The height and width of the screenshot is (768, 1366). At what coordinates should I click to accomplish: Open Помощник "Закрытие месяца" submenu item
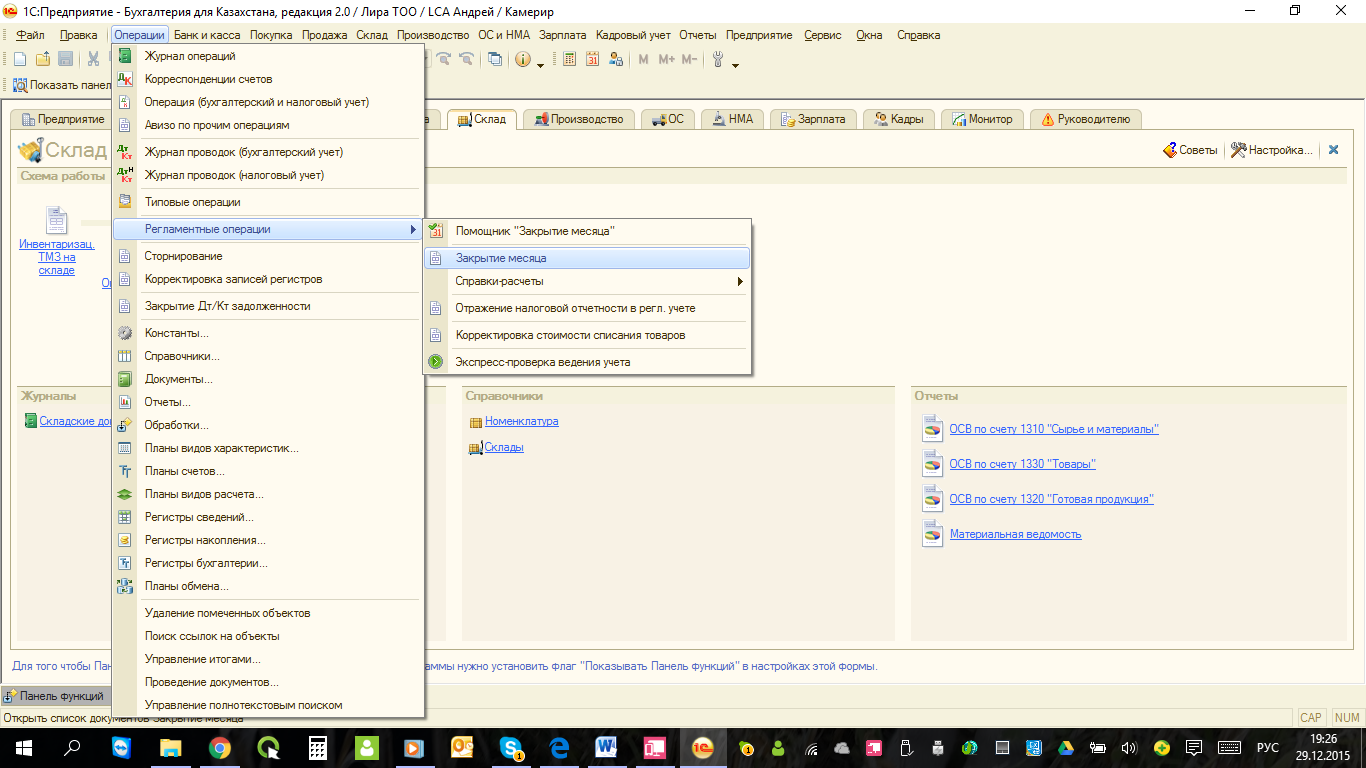587,231
